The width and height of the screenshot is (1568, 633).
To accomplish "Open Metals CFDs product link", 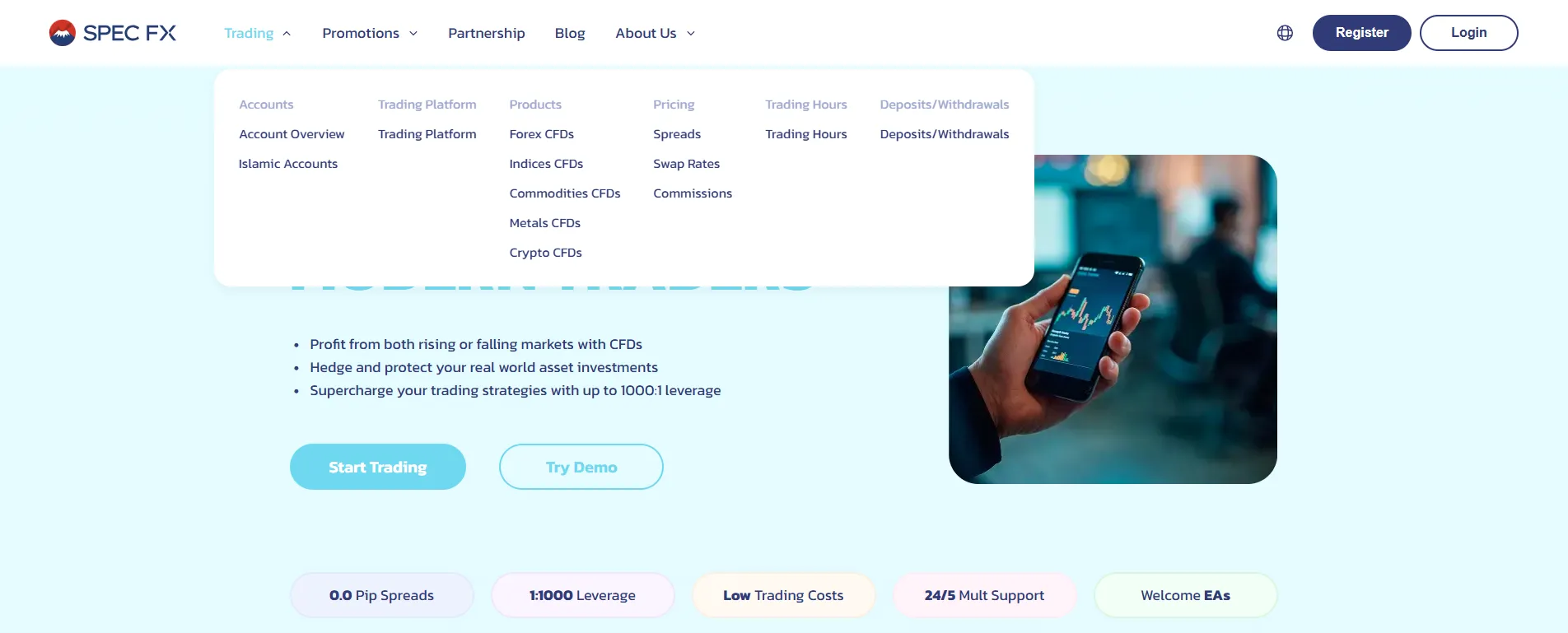I will tap(545, 223).
